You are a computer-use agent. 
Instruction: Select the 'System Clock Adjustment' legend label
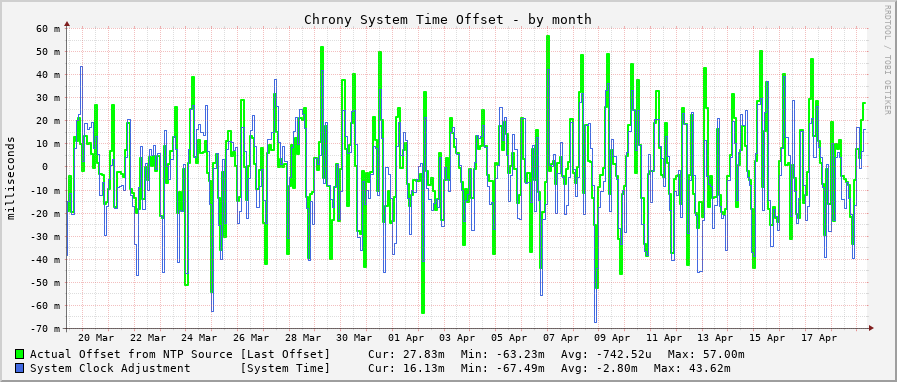110,368
